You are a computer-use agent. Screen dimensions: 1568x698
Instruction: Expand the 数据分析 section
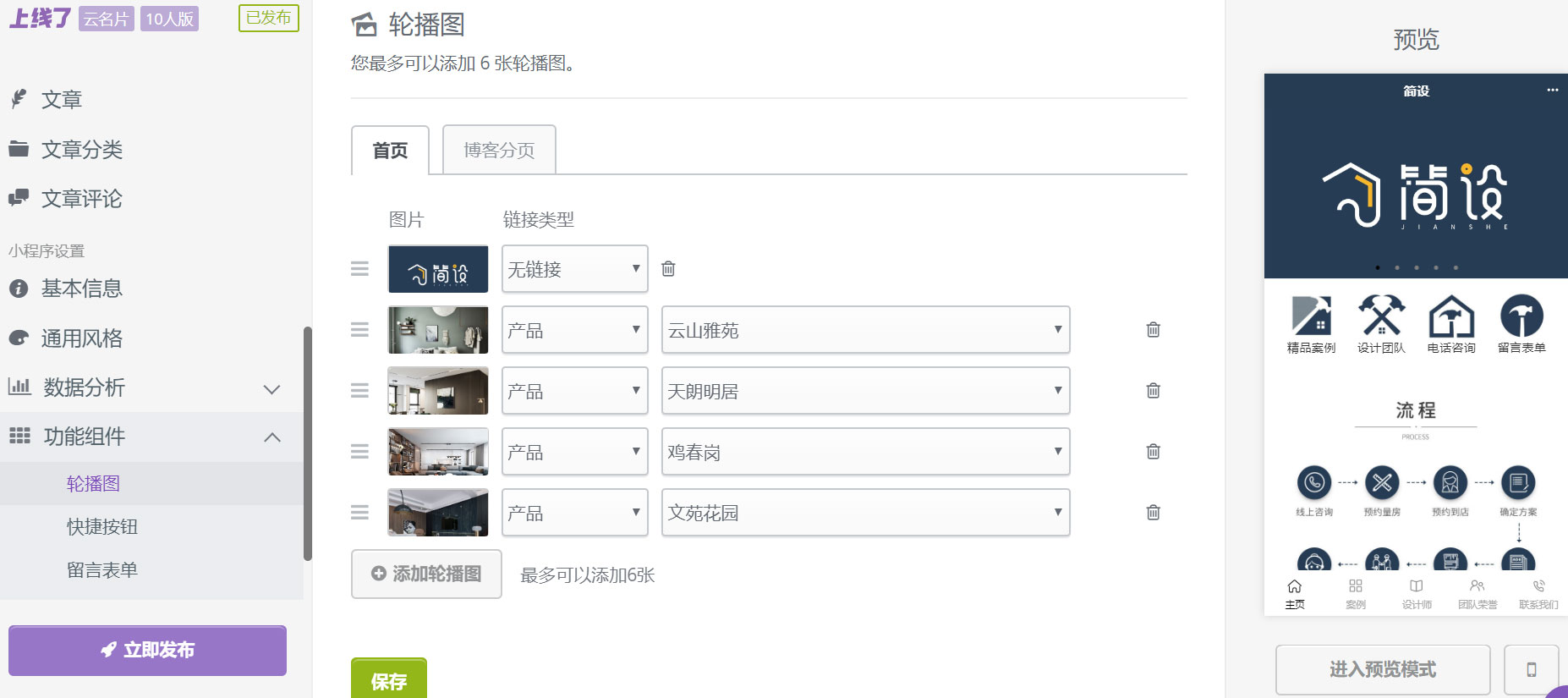click(271, 388)
